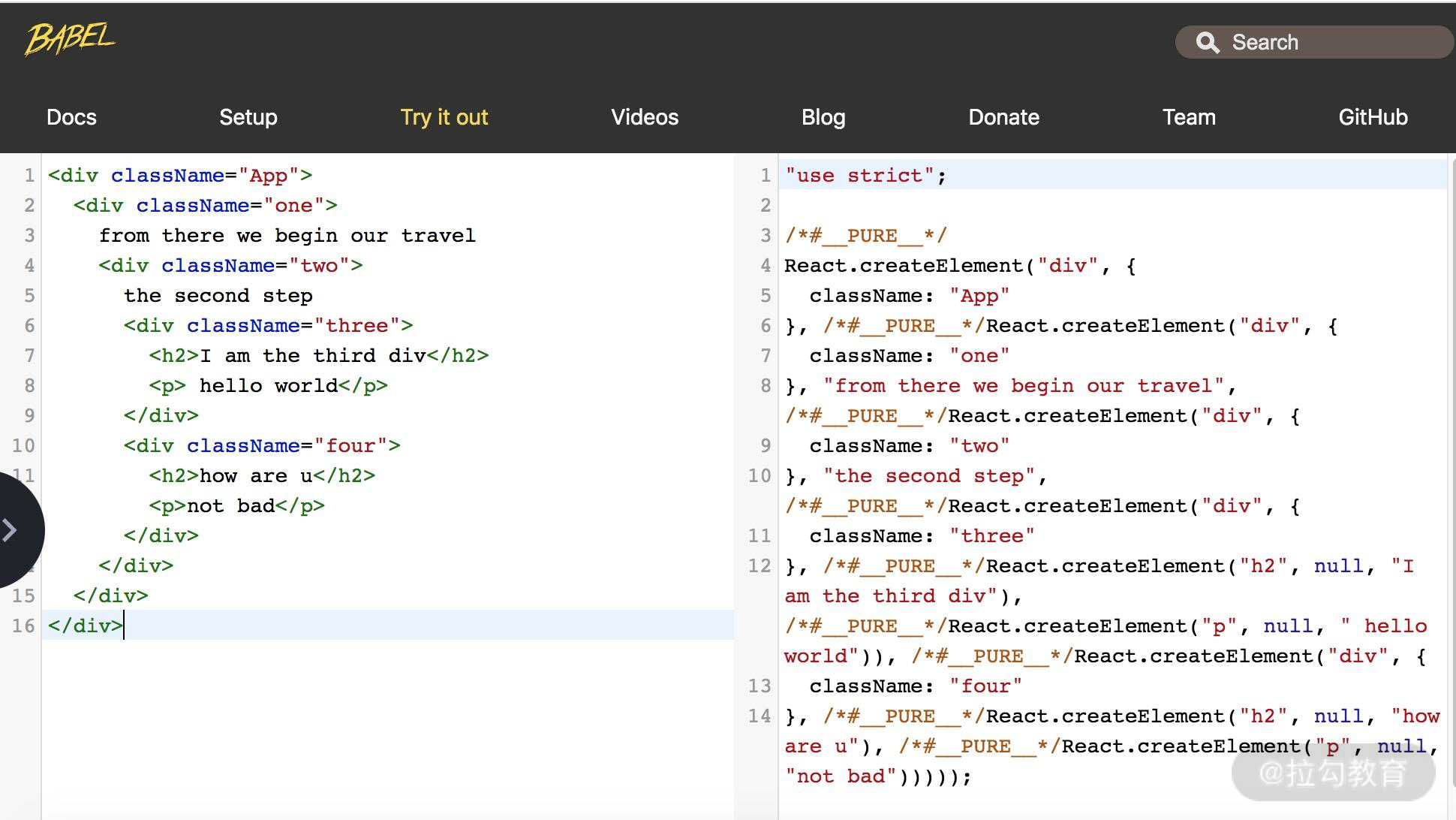This screenshot has width=1456, height=820.
Task: Open the Setup page
Action: (x=248, y=117)
